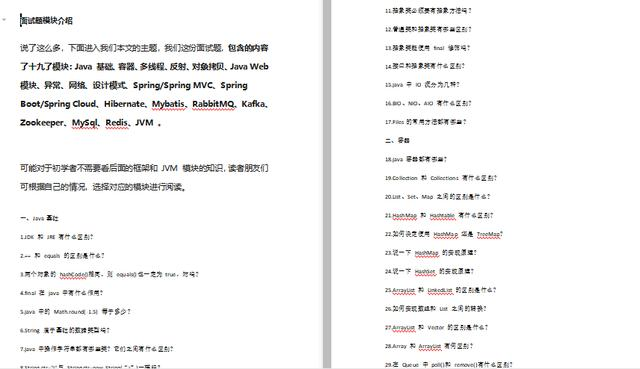Click the bold text Spring/Spring MVC
This screenshot has height=369, width=640.
point(173,85)
